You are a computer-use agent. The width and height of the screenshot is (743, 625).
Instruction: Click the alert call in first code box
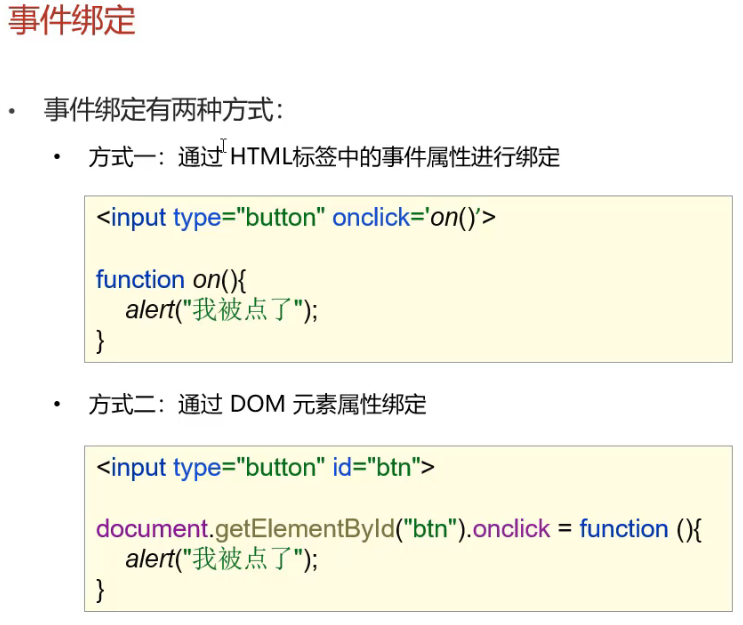(x=148, y=310)
